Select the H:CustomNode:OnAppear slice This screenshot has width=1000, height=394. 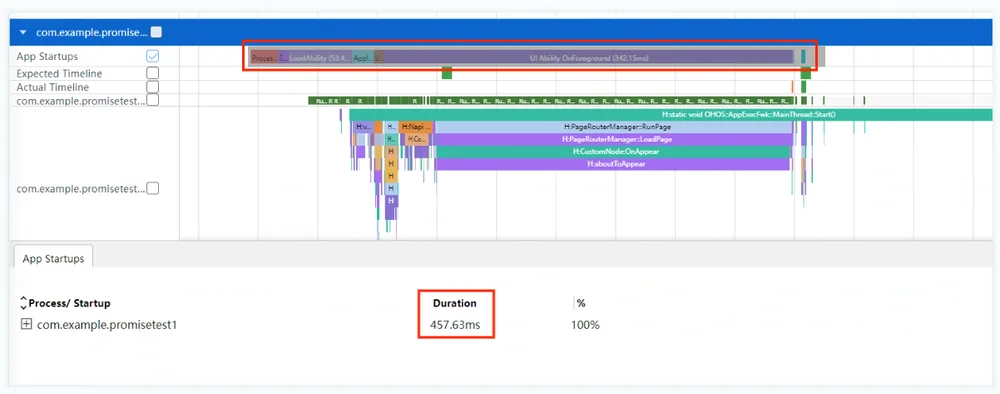(613, 152)
